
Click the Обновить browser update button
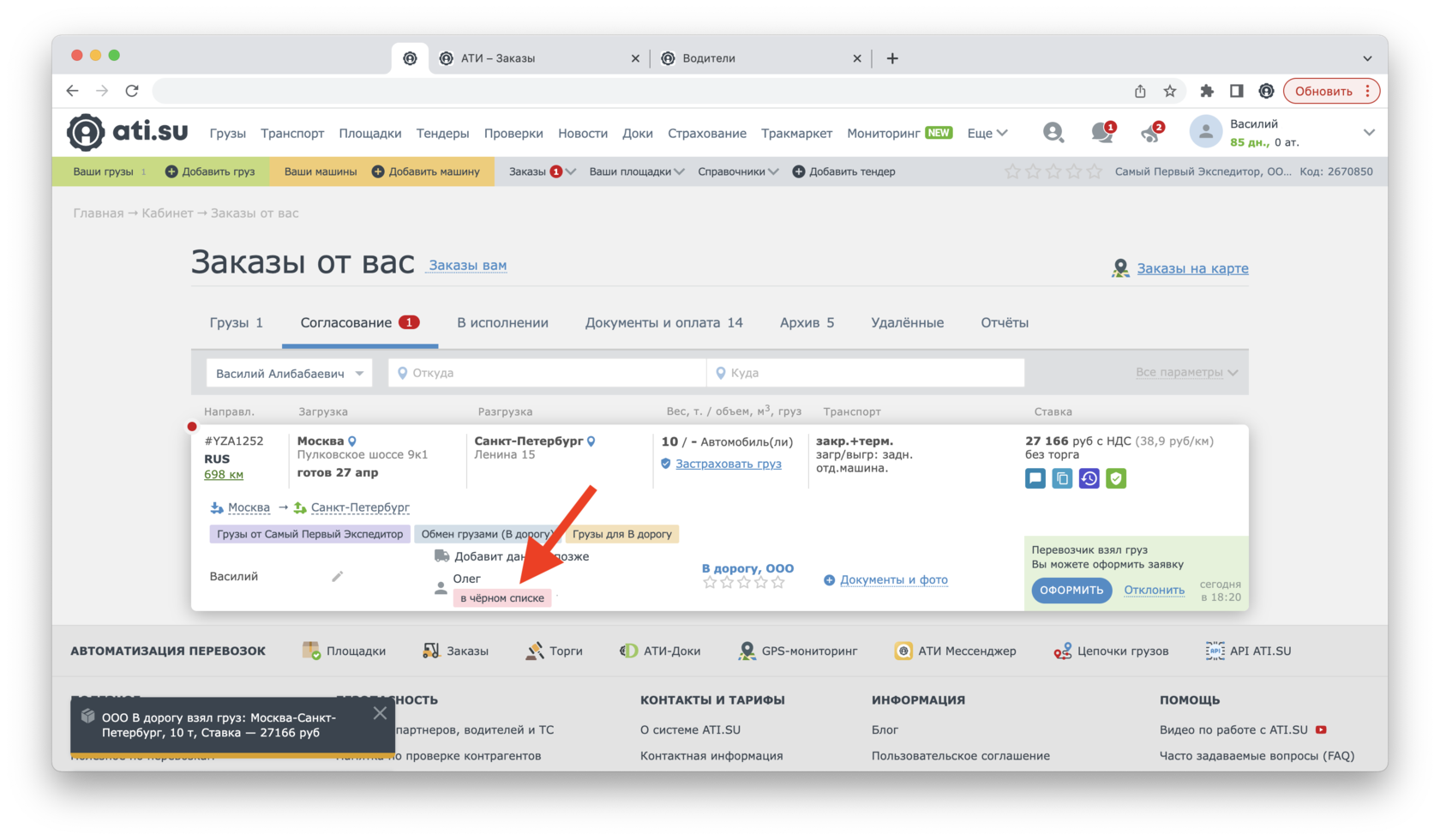pos(1330,91)
